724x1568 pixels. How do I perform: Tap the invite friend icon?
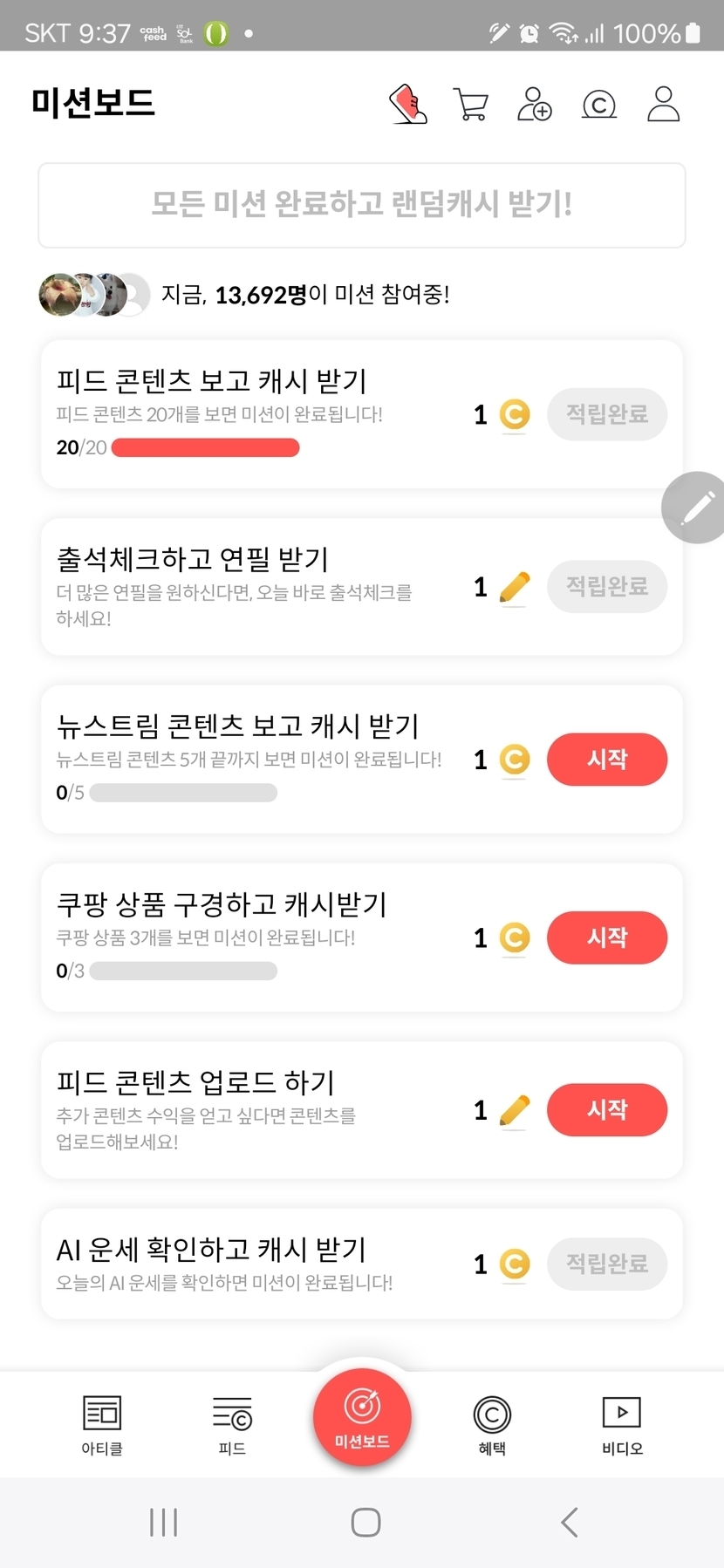535,105
